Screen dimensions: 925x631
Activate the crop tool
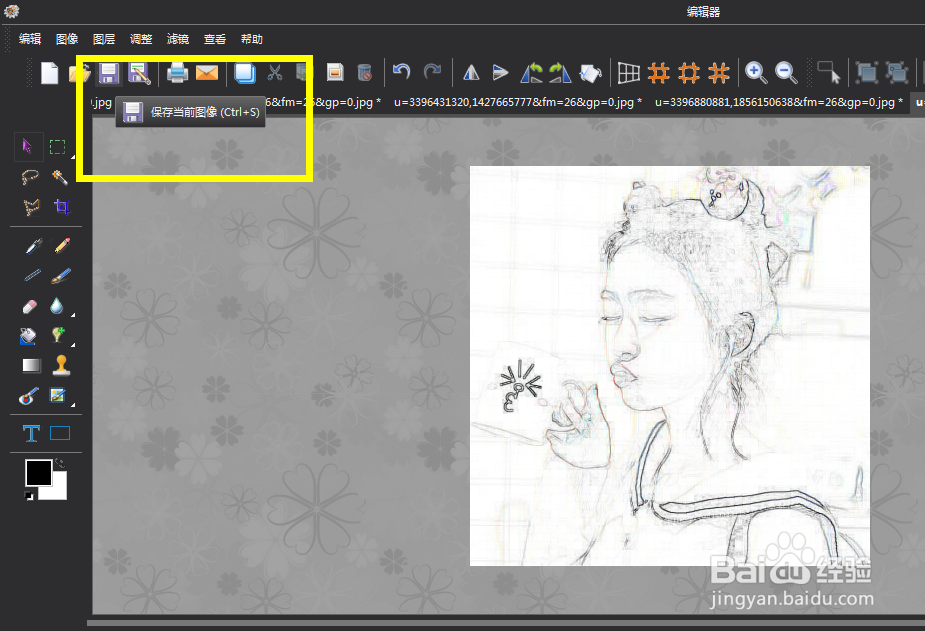(61, 207)
